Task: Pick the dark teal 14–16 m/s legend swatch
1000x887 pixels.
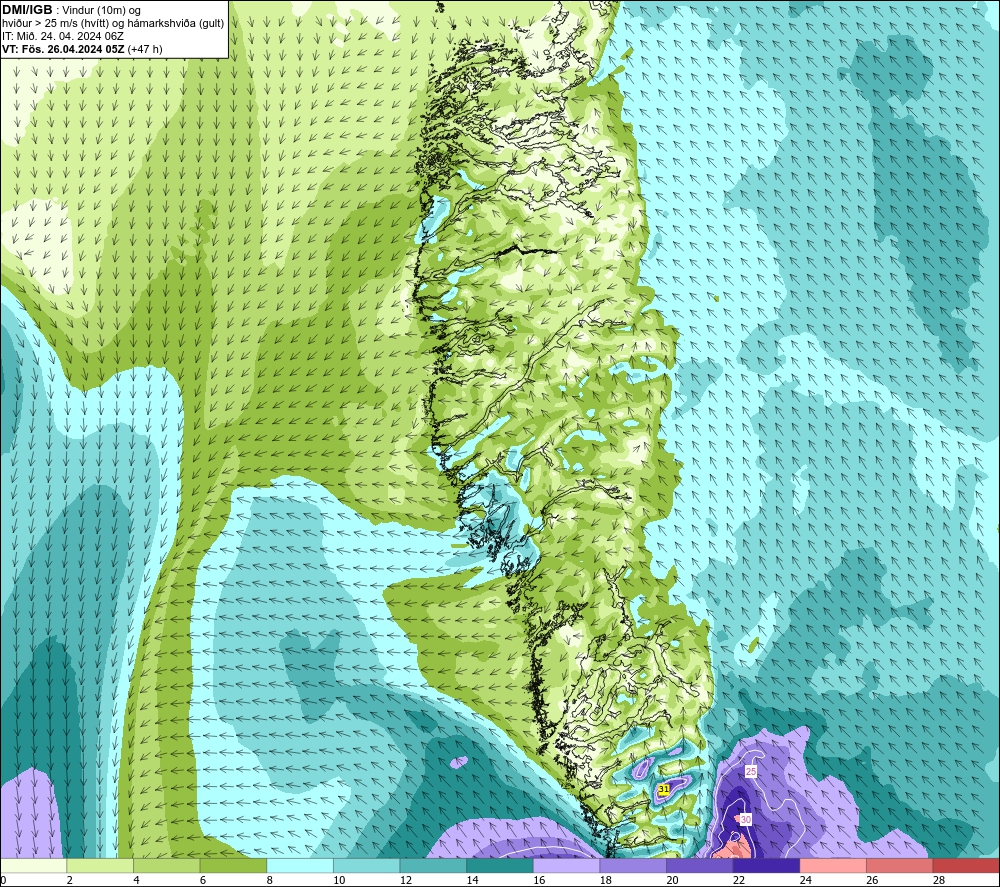Action: click(500, 866)
